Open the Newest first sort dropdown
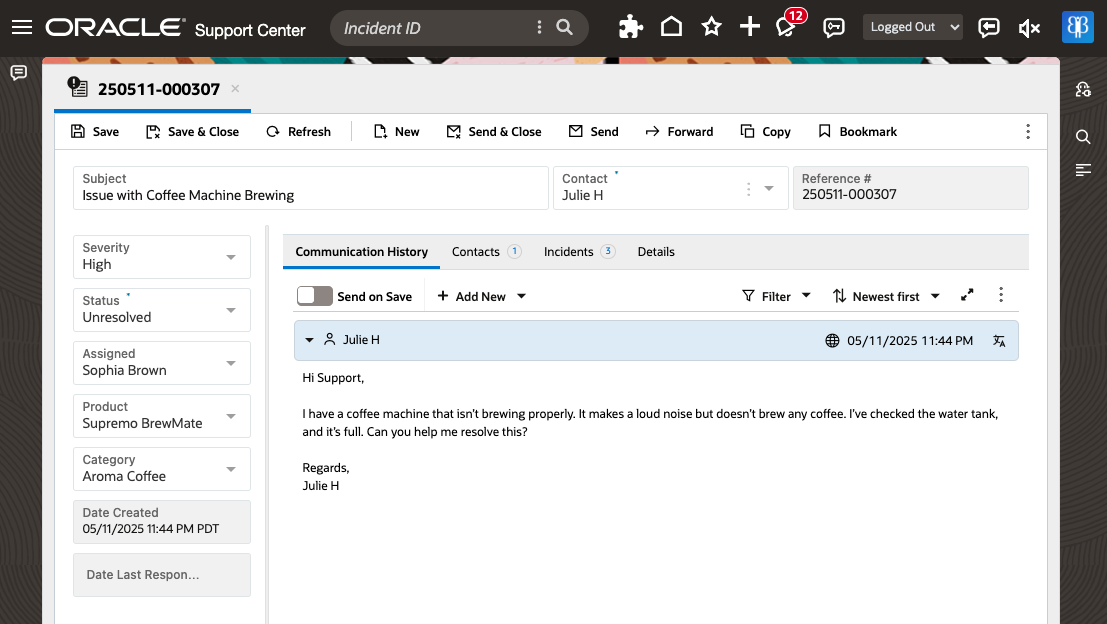This screenshot has height=624, width=1107. pos(886,296)
